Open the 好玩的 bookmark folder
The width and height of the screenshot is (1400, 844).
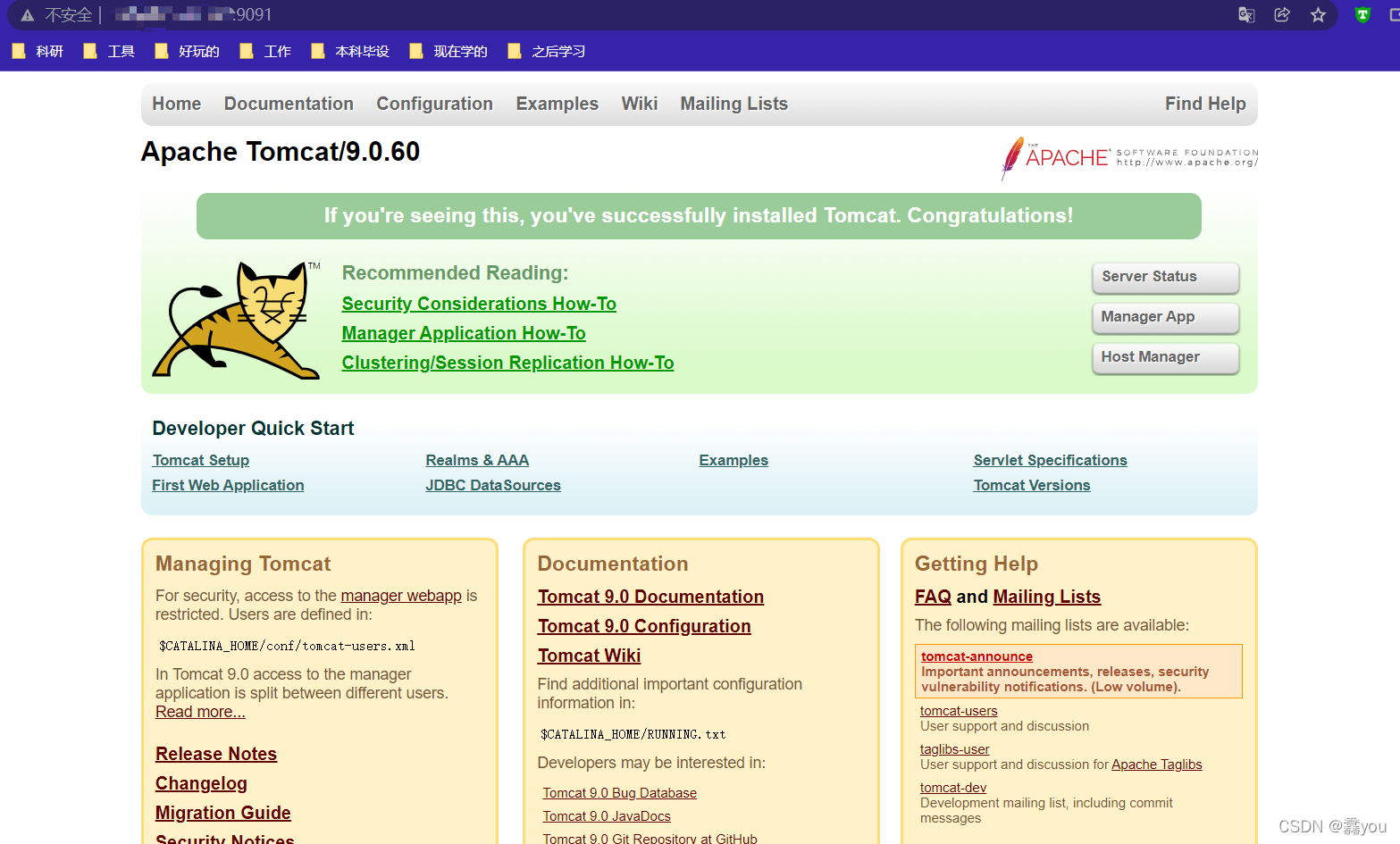tap(187, 51)
